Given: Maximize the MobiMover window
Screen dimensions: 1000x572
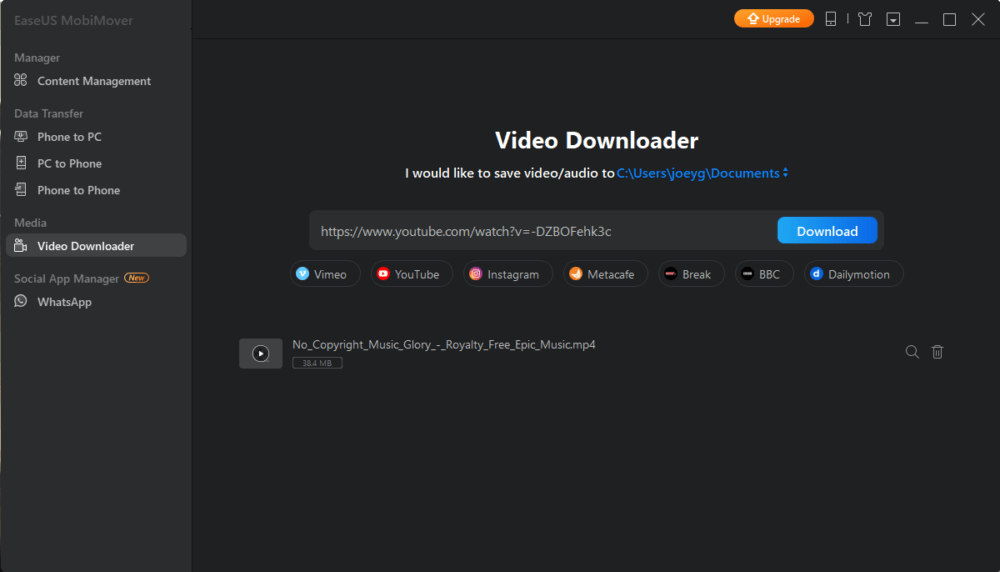Looking at the screenshot, I should pyautogui.click(x=950, y=19).
